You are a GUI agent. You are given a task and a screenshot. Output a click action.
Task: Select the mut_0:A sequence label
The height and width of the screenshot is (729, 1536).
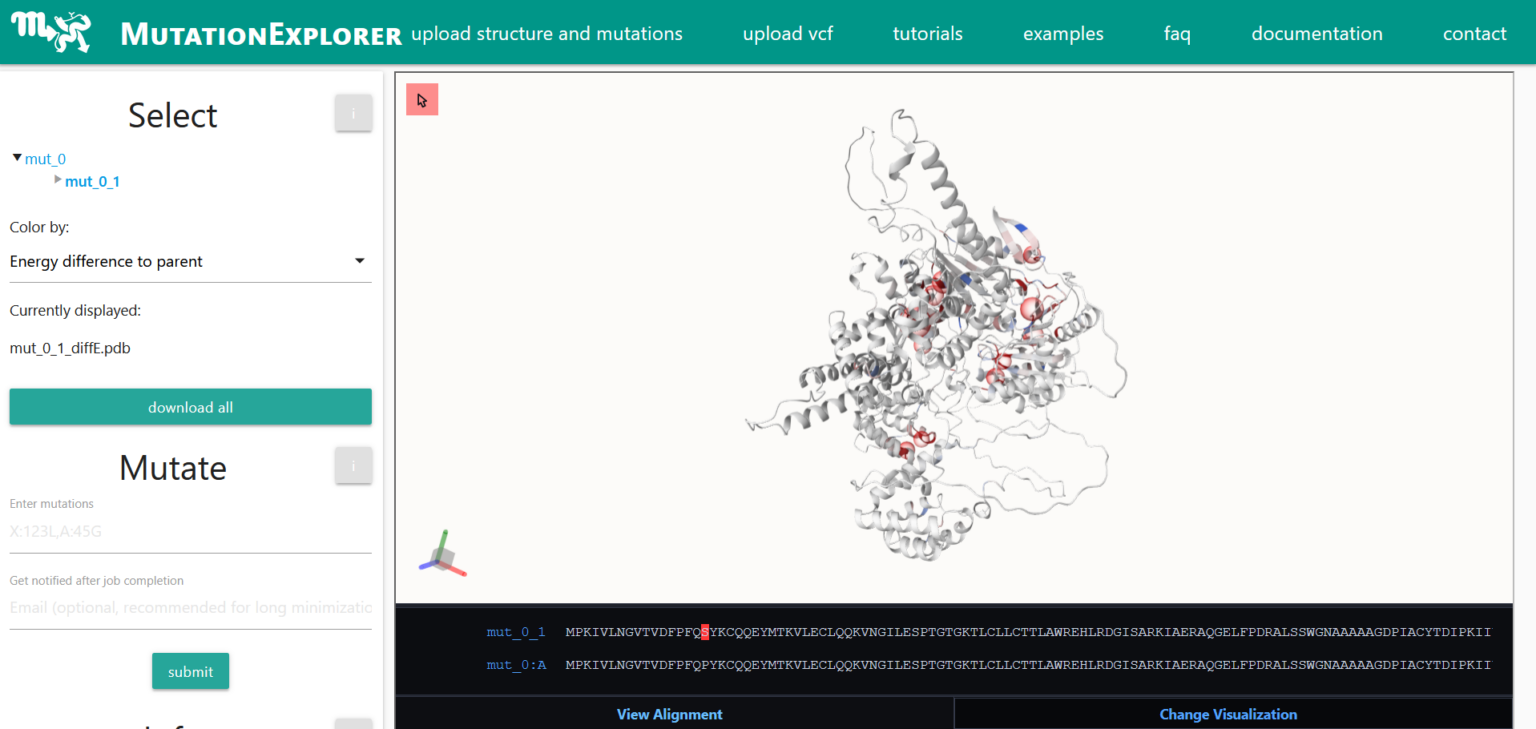pos(516,664)
